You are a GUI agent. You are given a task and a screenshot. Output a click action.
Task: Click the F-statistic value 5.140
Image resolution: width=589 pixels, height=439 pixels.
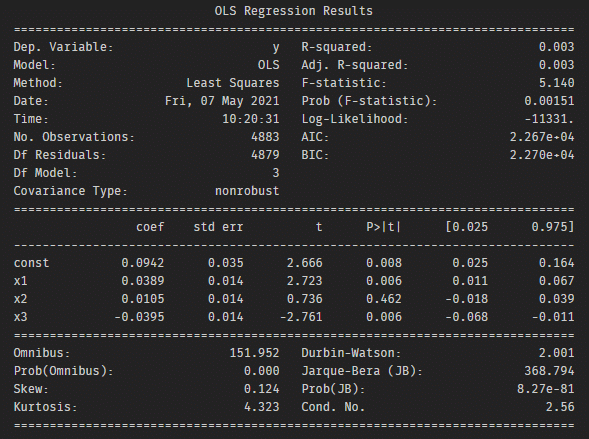[x=556, y=83]
